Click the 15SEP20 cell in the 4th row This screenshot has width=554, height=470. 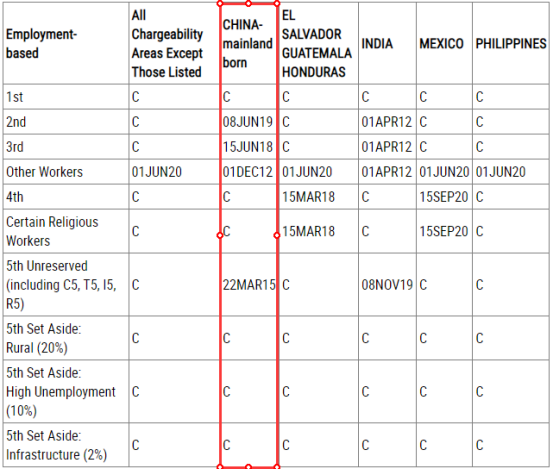(444, 197)
